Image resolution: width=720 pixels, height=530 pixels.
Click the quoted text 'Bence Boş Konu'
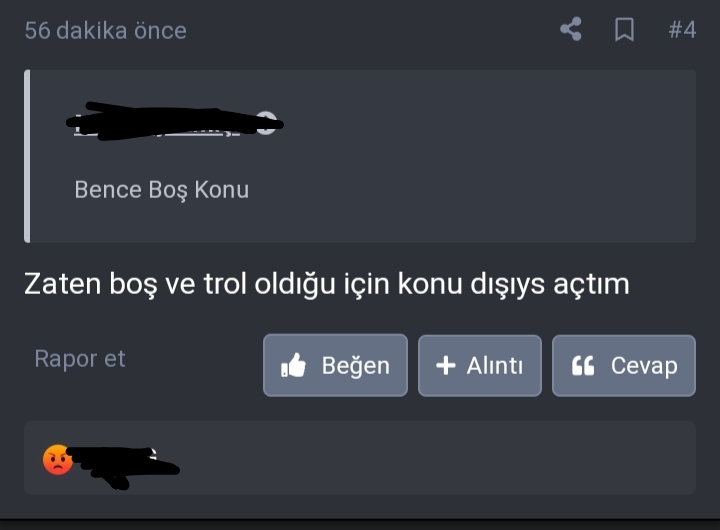(x=162, y=190)
